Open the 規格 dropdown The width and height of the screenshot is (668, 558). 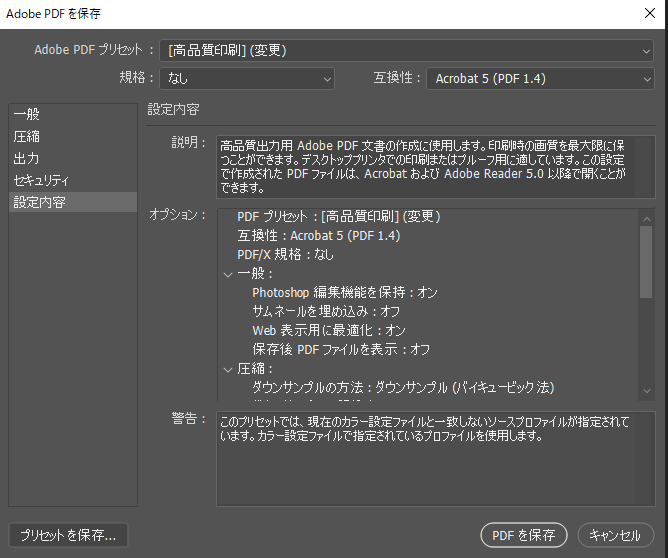(x=247, y=78)
